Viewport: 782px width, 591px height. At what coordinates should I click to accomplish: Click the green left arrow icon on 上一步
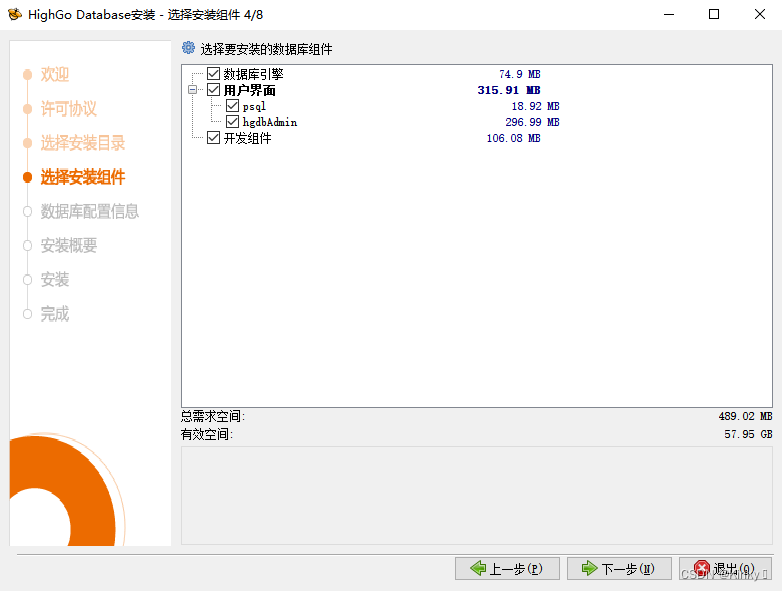(478, 568)
